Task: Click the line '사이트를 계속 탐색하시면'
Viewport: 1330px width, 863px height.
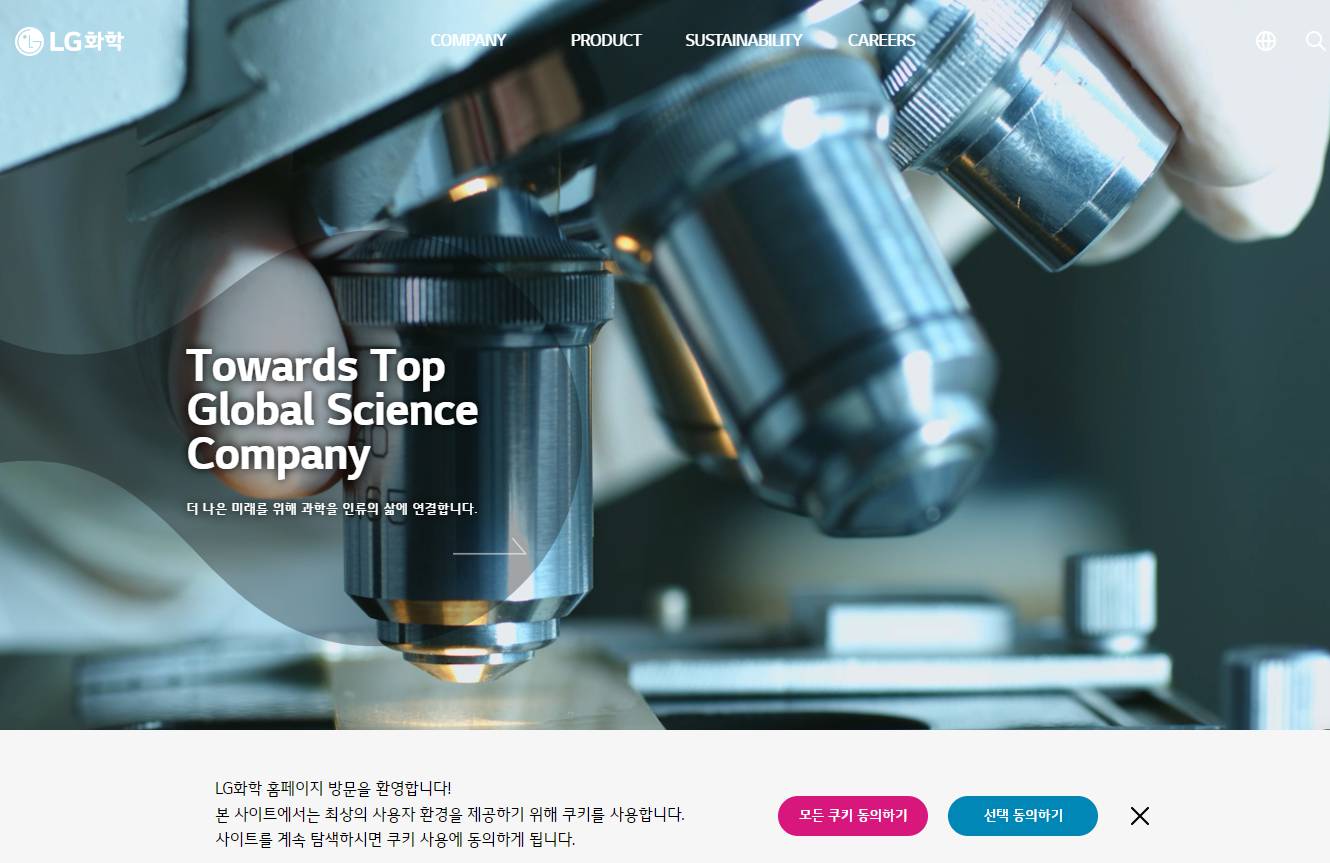Action: click(395, 840)
